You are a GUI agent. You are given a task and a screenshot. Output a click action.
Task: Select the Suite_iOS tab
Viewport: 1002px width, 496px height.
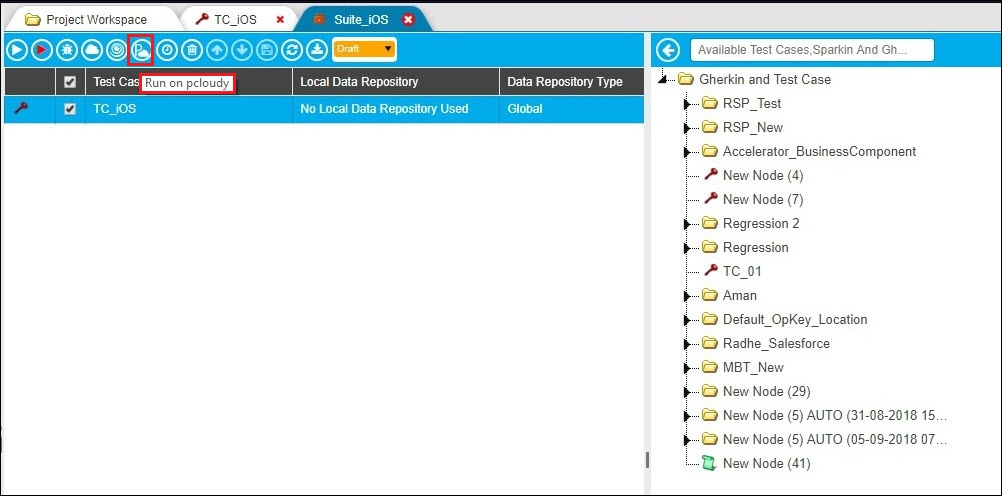pyautogui.click(x=361, y=19)
